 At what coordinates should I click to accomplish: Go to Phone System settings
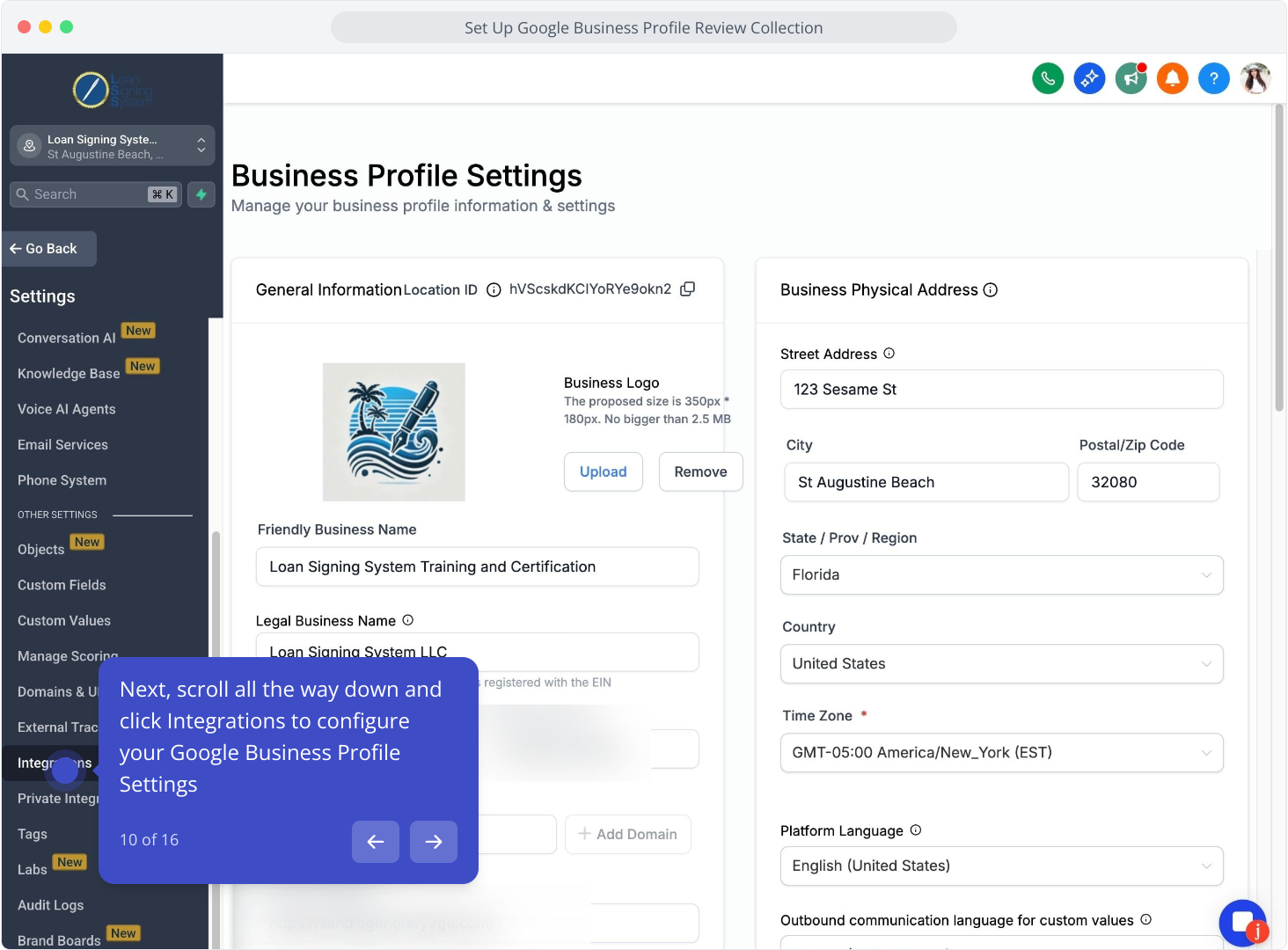coord(62,480)
